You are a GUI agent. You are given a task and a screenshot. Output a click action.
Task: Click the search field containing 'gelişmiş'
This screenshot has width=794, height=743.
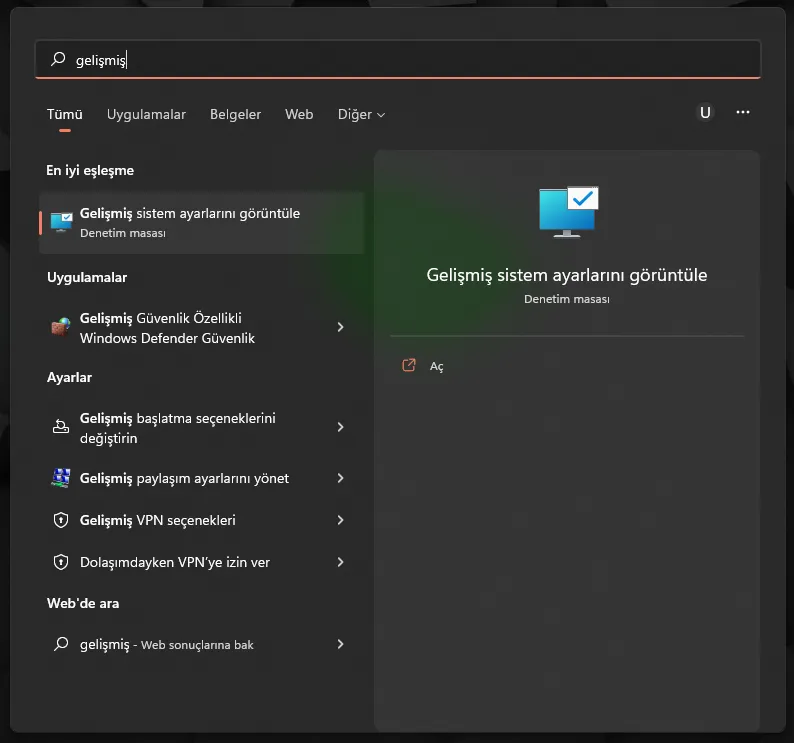click(398, 59)
